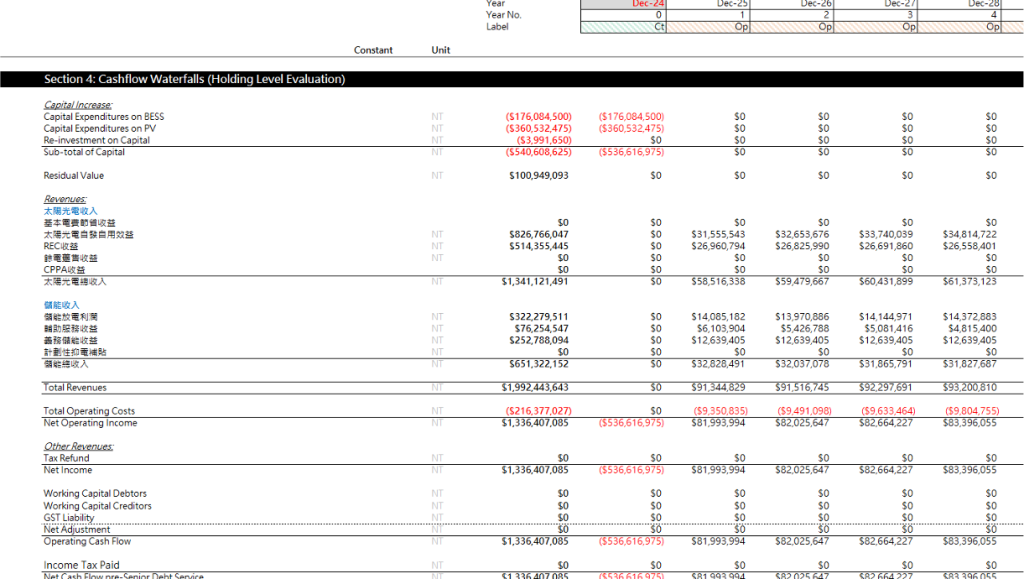
Task: Select the REC收益 row label
Action: pyautogui.click(x=60, y=246)
